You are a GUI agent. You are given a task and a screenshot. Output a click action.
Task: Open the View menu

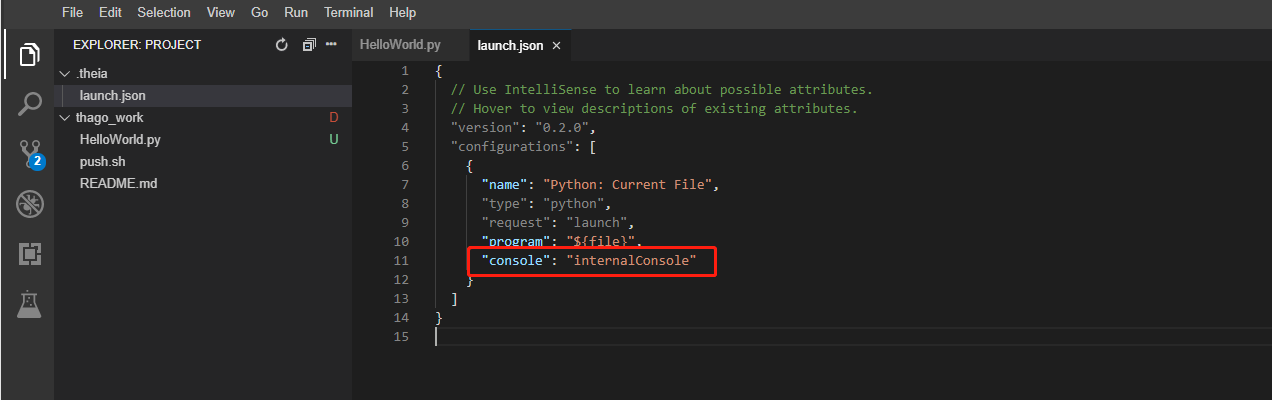220,13
